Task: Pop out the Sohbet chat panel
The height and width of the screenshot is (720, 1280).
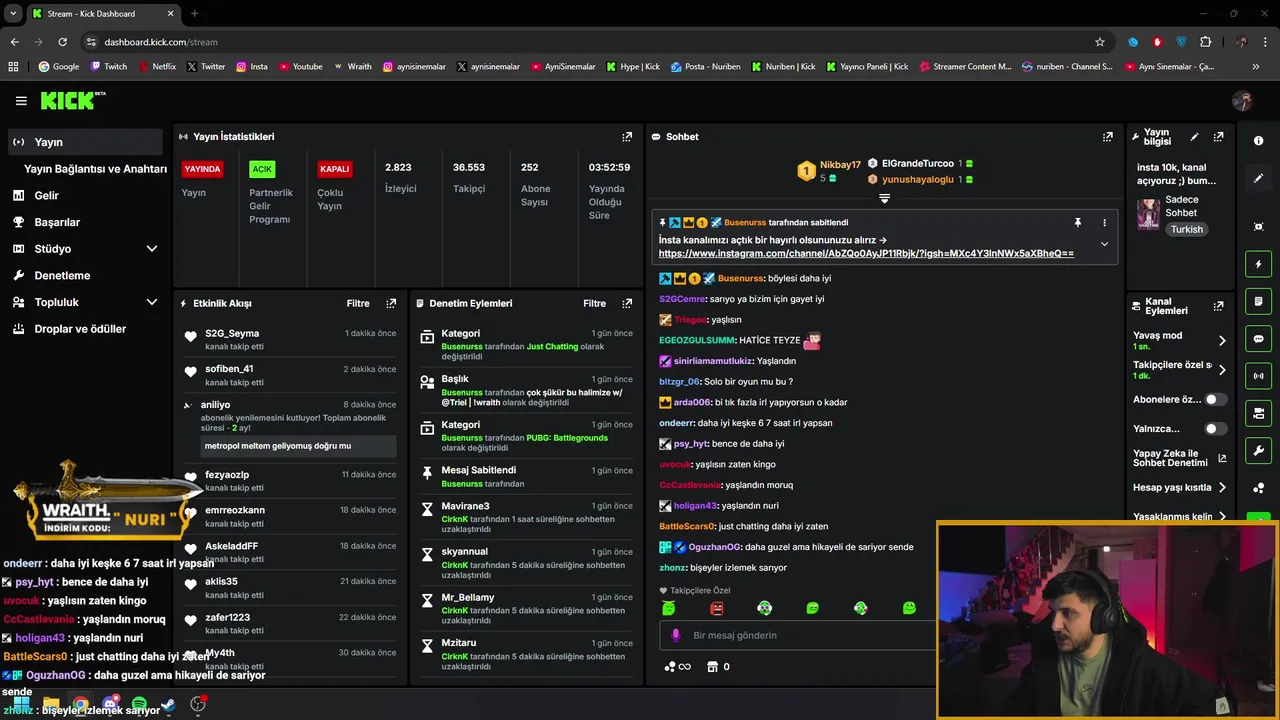Action: pos(1107,137)
